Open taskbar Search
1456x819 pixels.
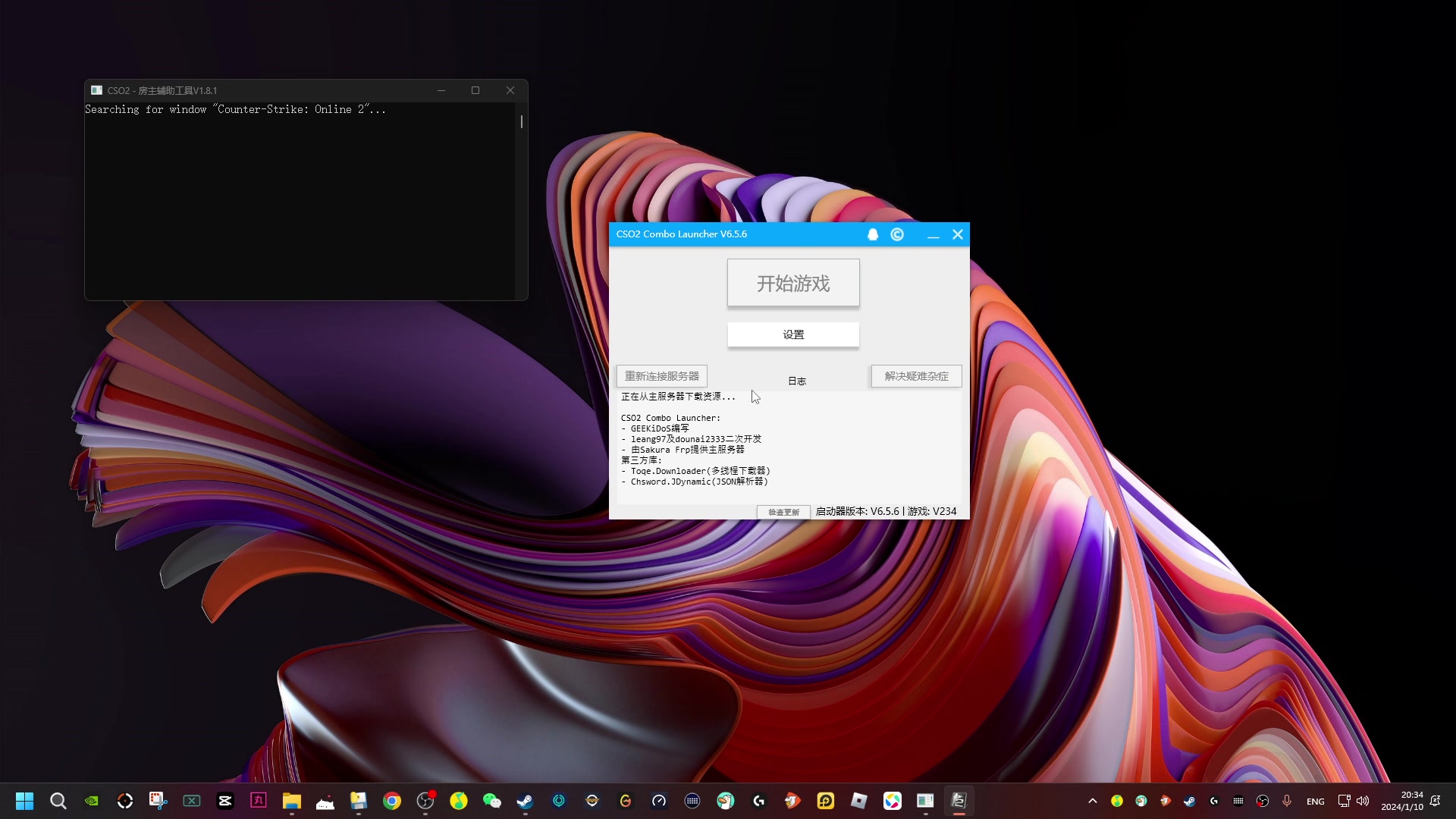[x=58, y=801]
